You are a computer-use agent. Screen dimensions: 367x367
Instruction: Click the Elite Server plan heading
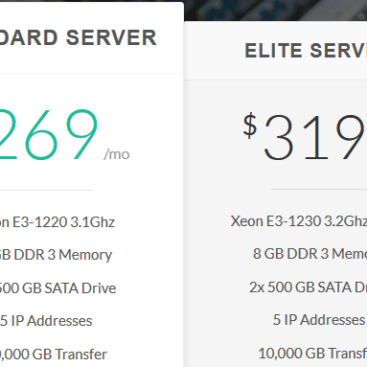(306, 51)
